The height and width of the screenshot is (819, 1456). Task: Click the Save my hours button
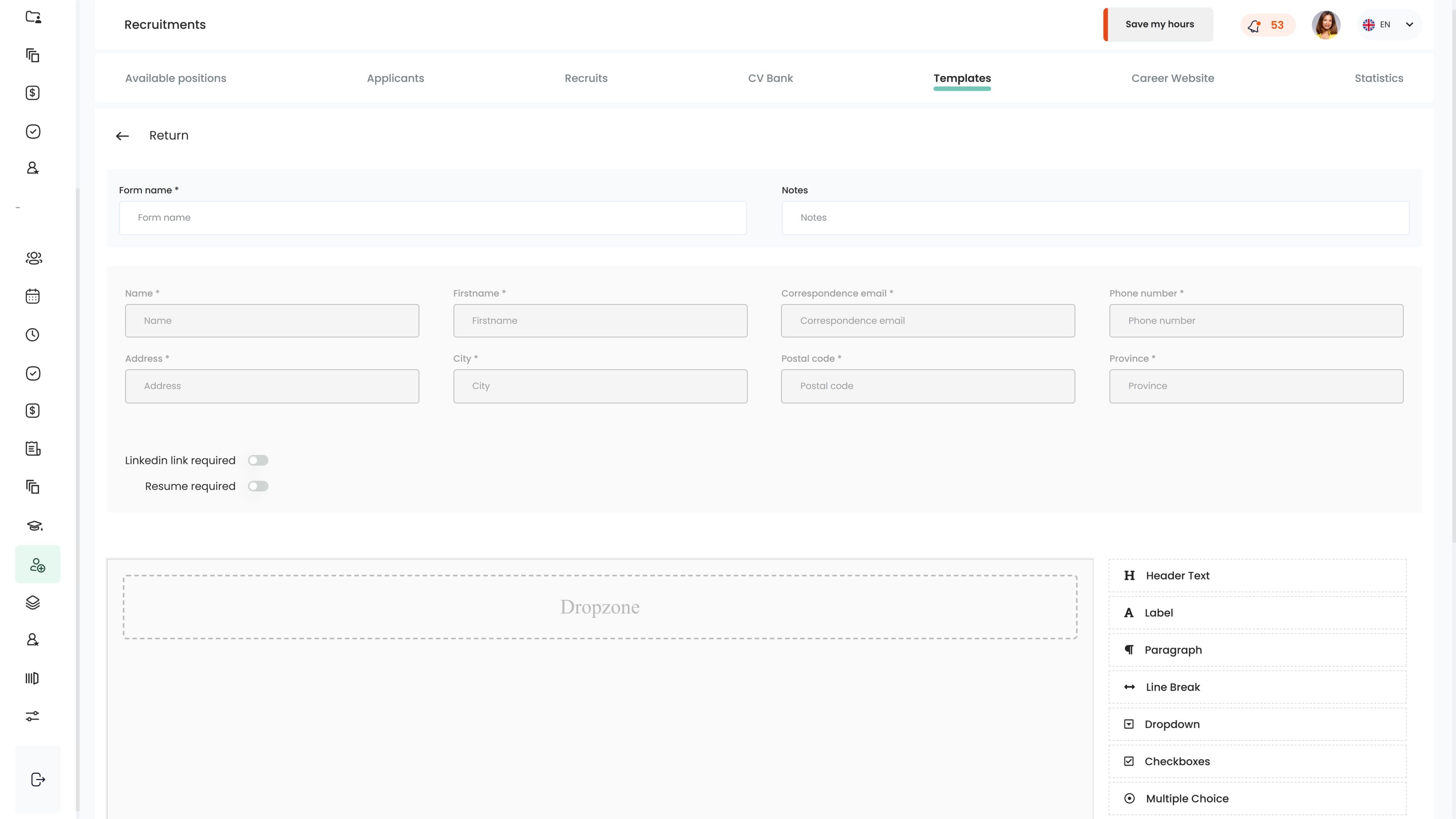[x=1158, y=24]
